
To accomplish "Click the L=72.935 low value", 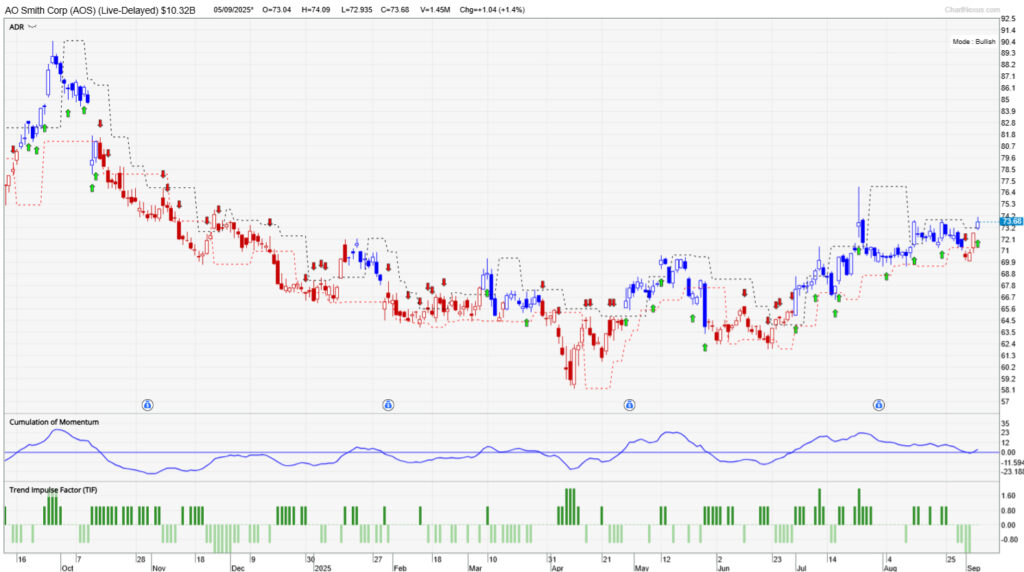I will pyautogui.click(x=357, y=10).
